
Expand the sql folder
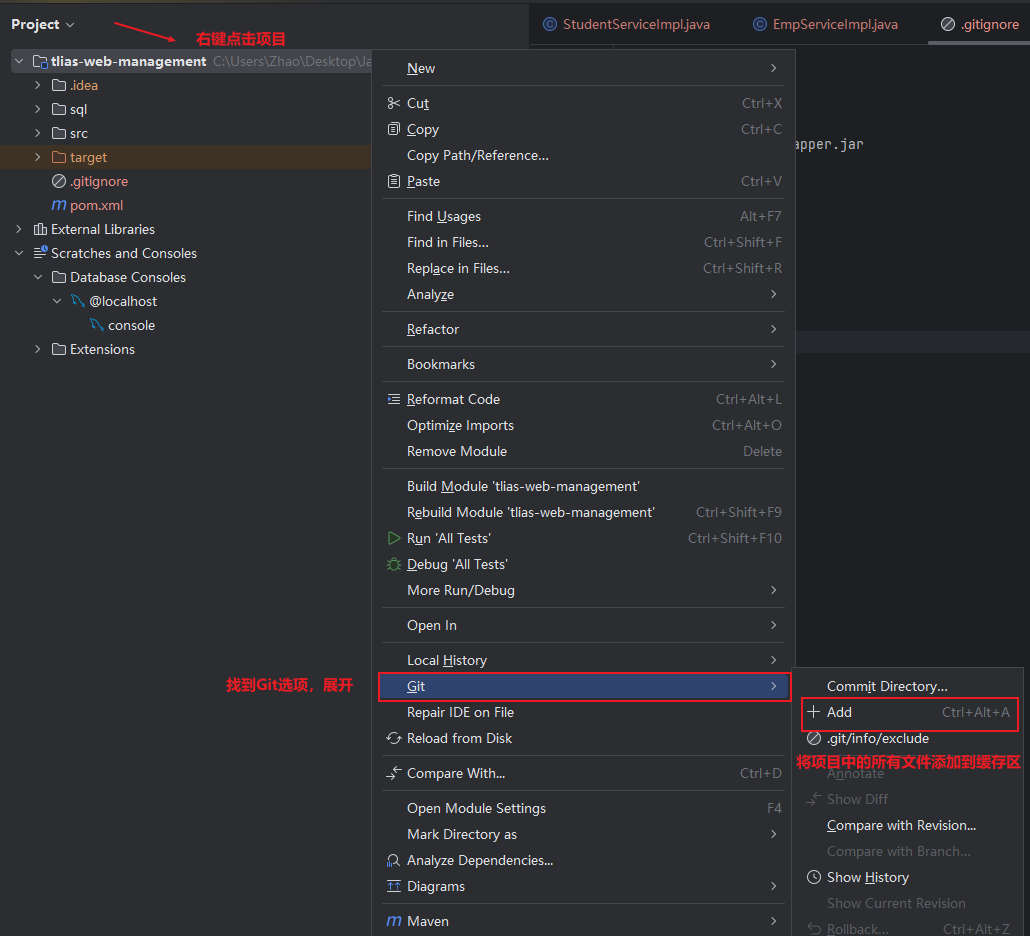pyautogui.click(x=37, y=109)
